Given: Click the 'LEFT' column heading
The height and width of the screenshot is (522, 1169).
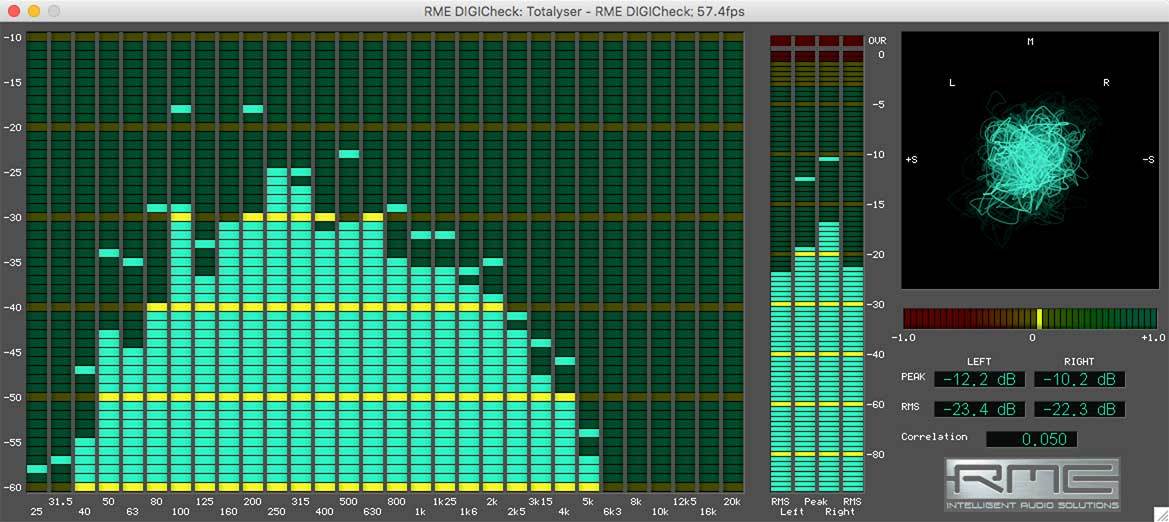Looking at the screenshot, I should [980, 362].
